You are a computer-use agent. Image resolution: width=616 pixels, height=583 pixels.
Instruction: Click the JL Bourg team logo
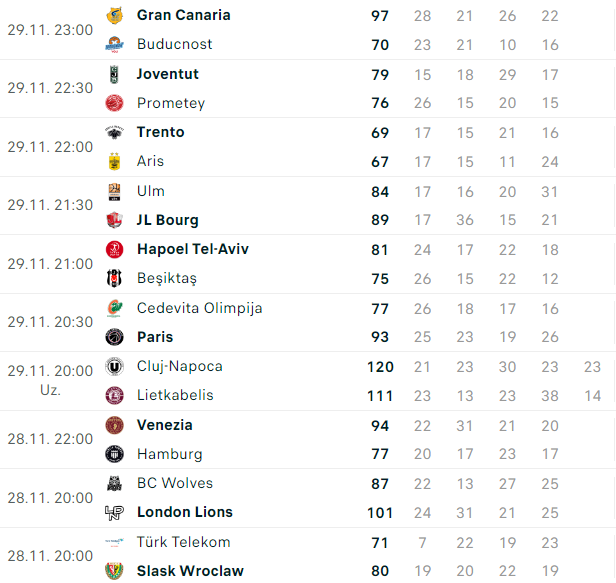point(114,220)
